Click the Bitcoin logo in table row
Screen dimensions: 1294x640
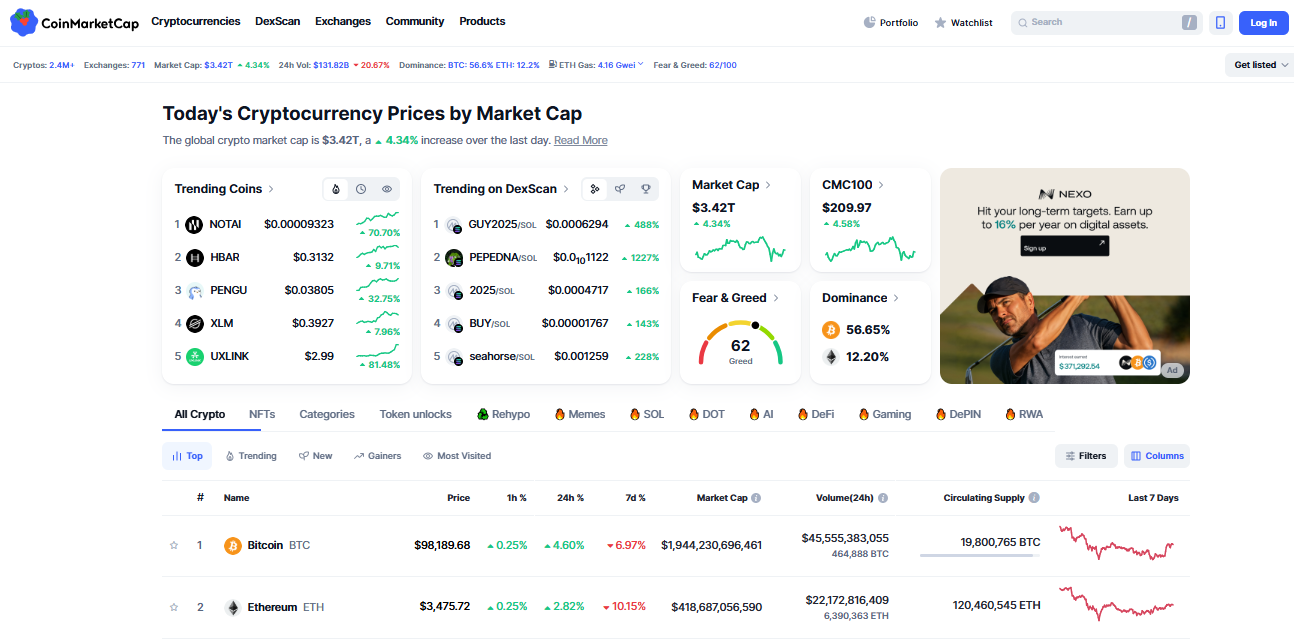pos(233,546)
